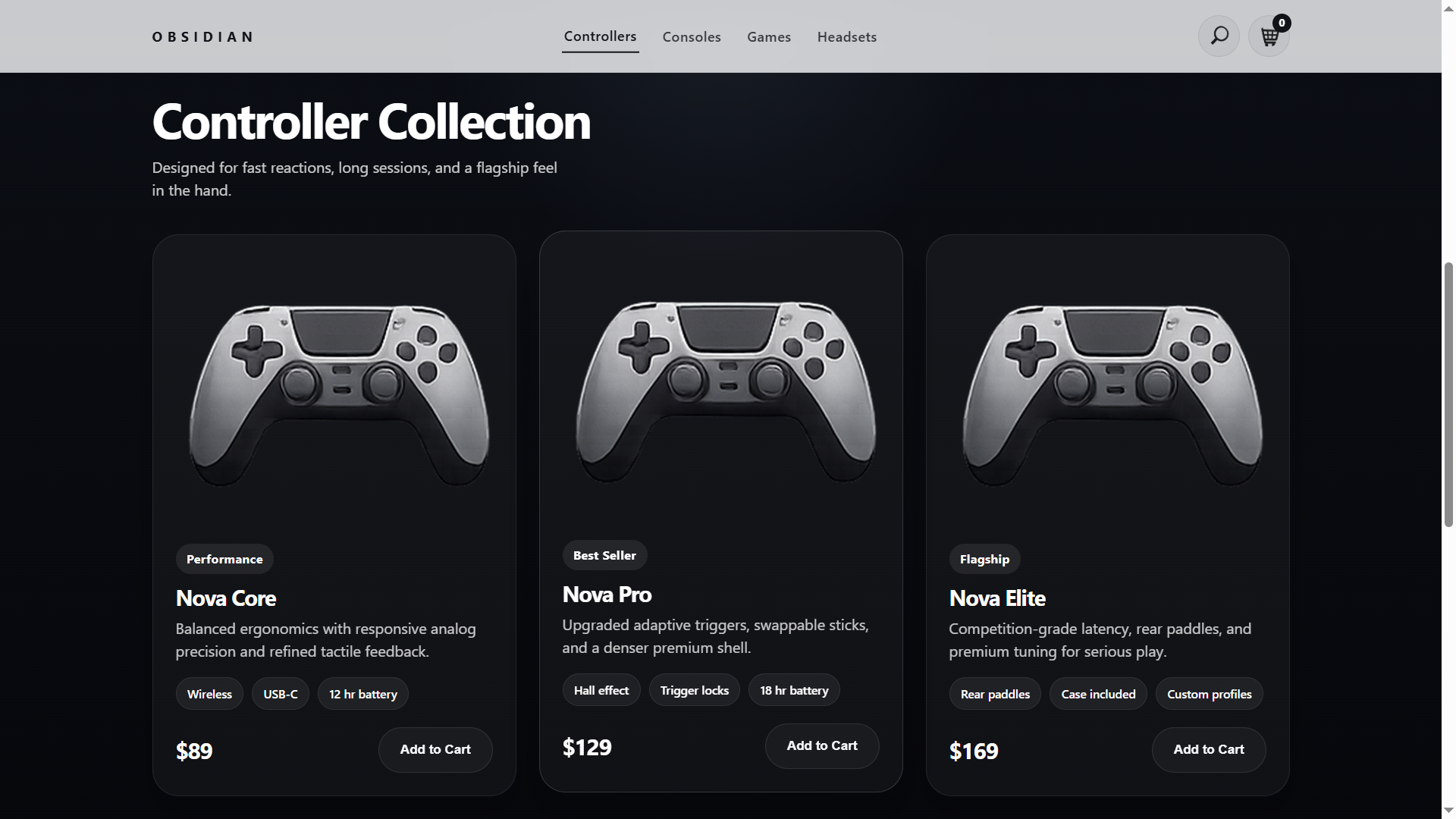The width and height of the screenshot is (1456, 819).
Task: Click the OBSIDIAN logo
Action: point(202,36)
